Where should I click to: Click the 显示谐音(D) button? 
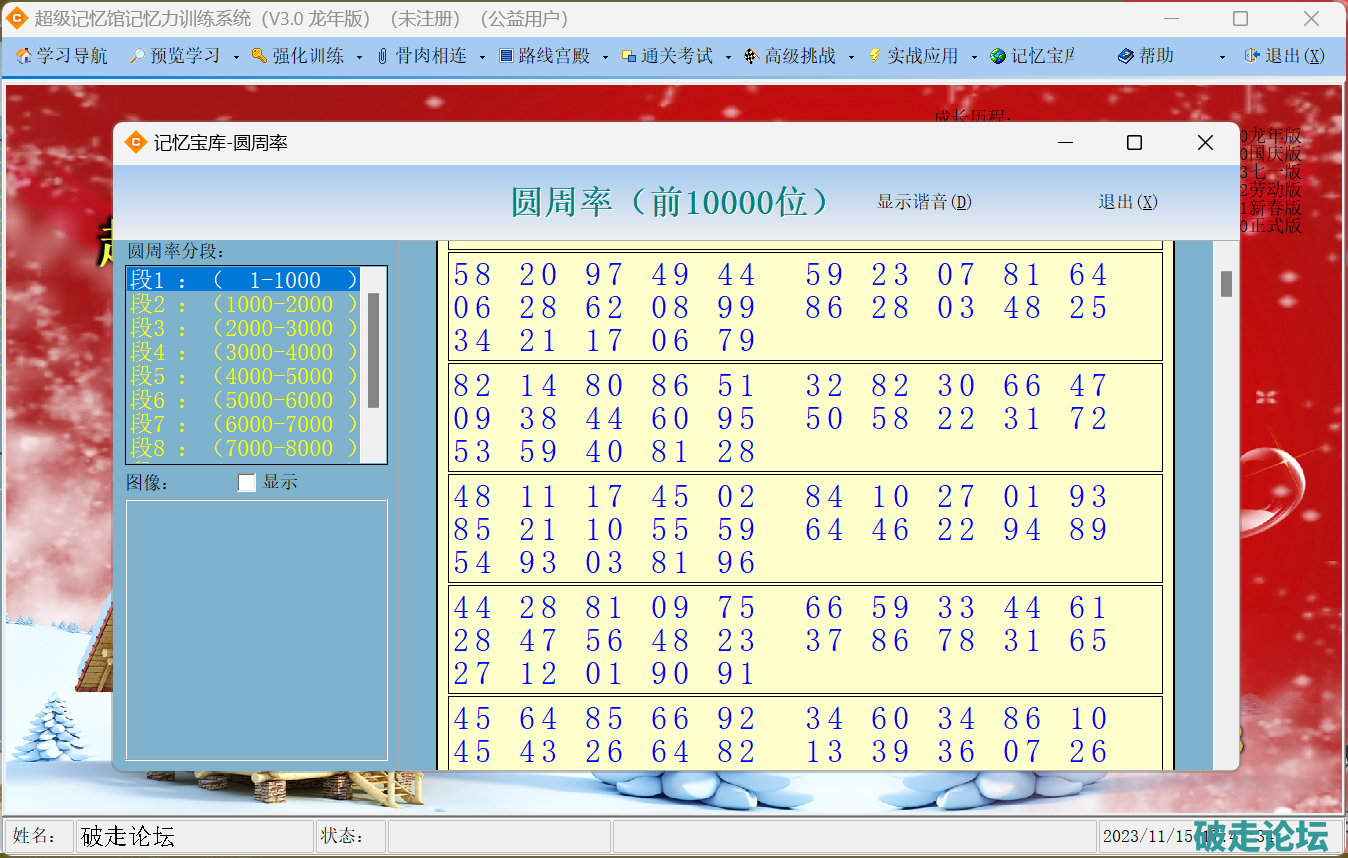click(x=924, y=202)
